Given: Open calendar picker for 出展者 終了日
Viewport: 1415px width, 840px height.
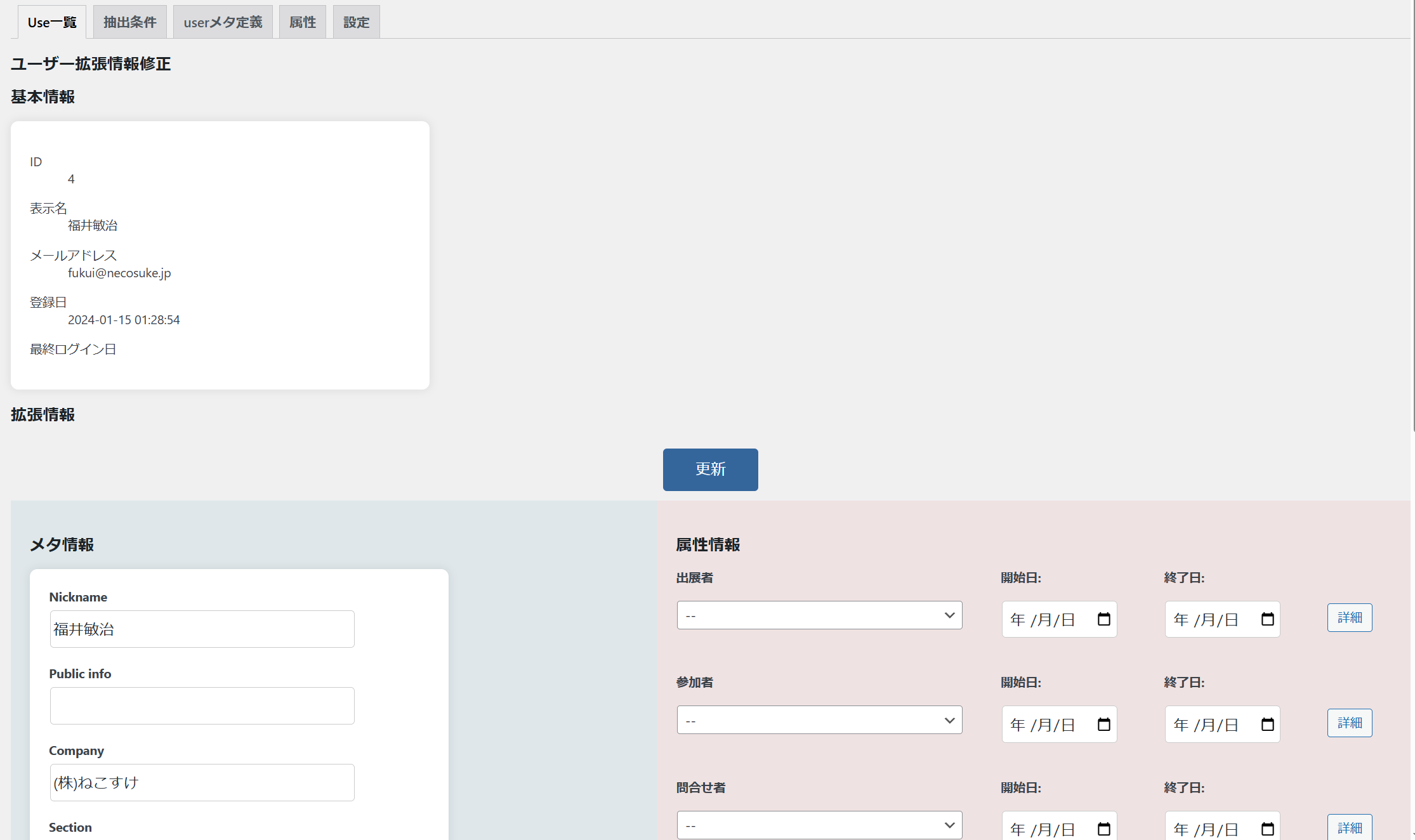Looking at the screenshot, I should 1267,619.
